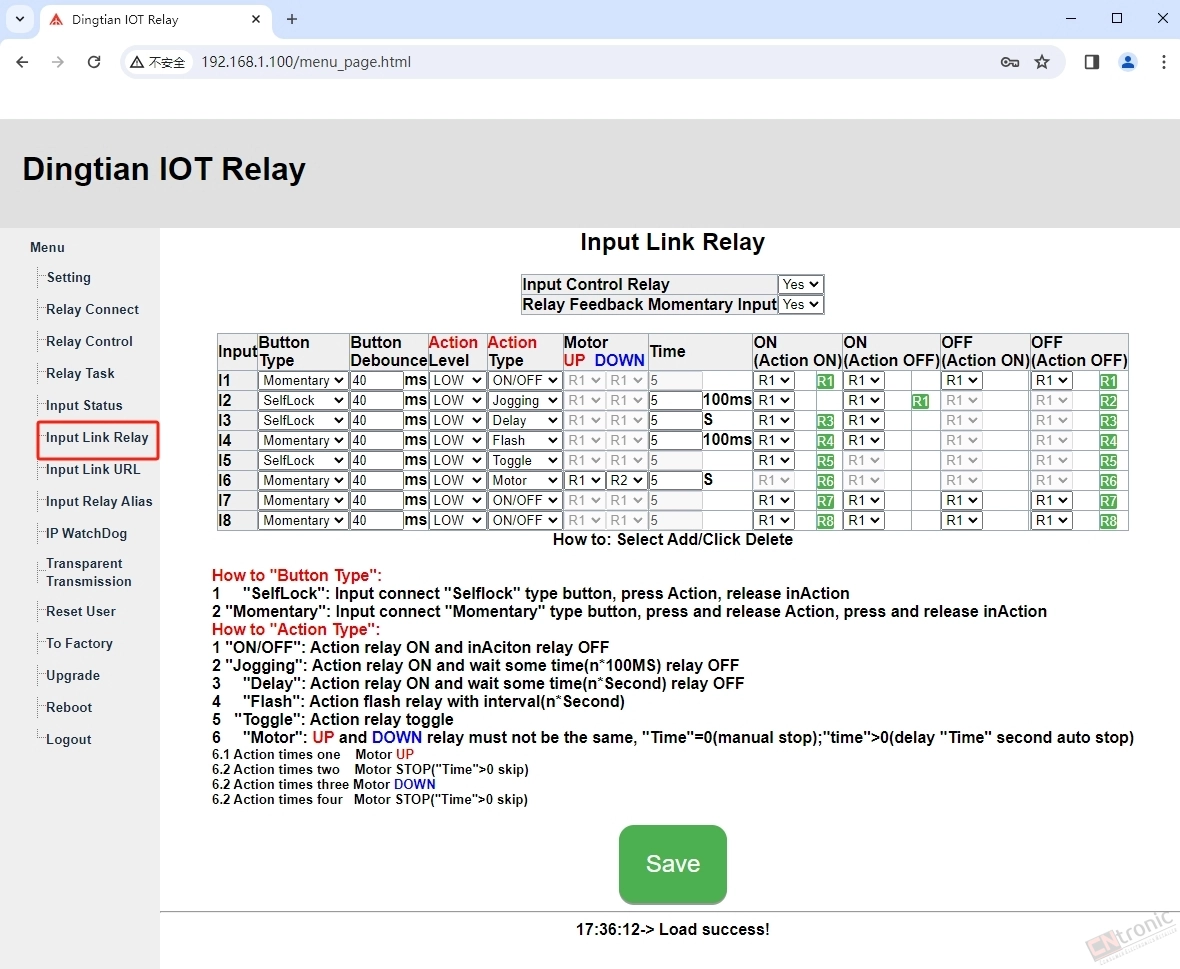Close the Dingtian IOT Relay tab

coord(256,20)
